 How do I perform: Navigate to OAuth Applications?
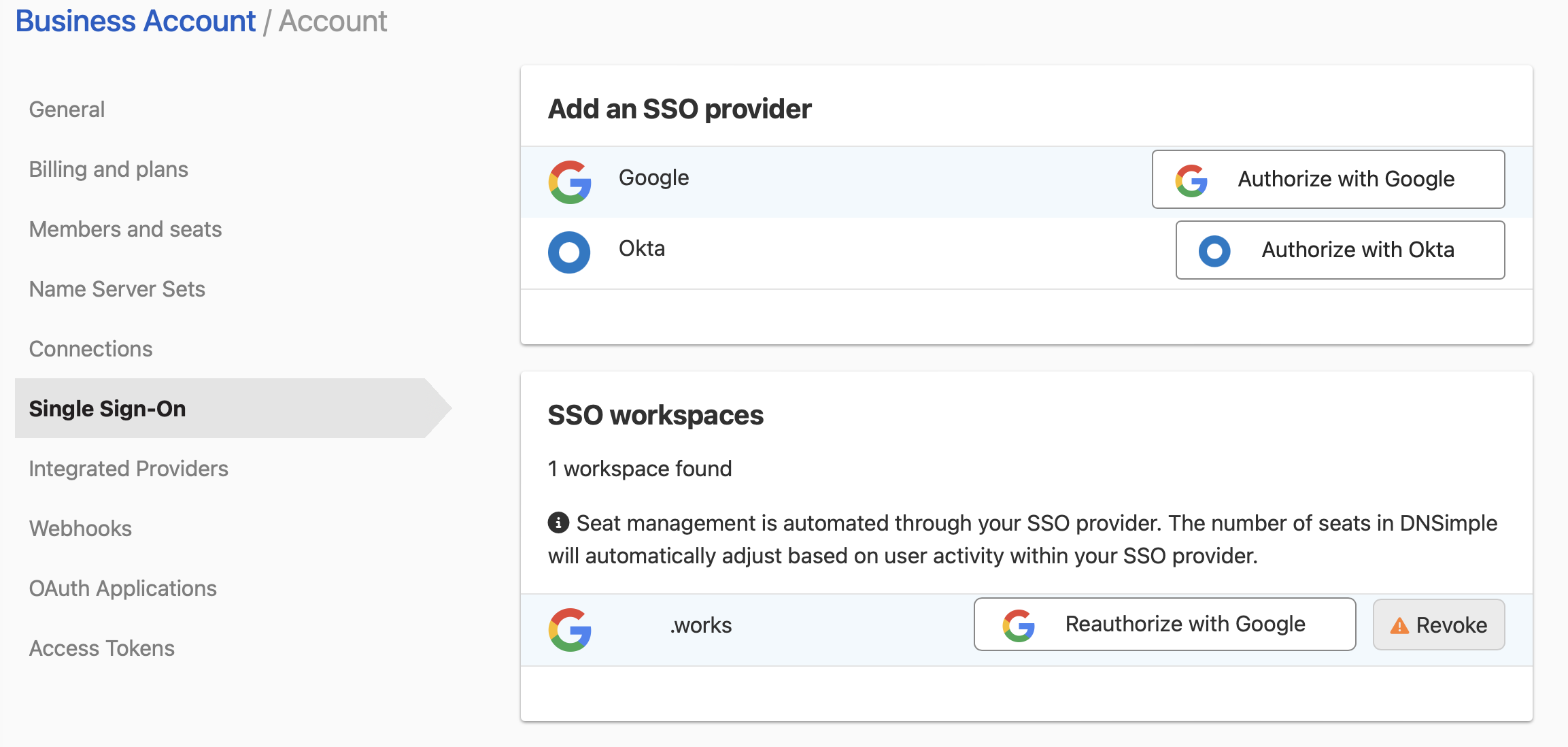123,588
